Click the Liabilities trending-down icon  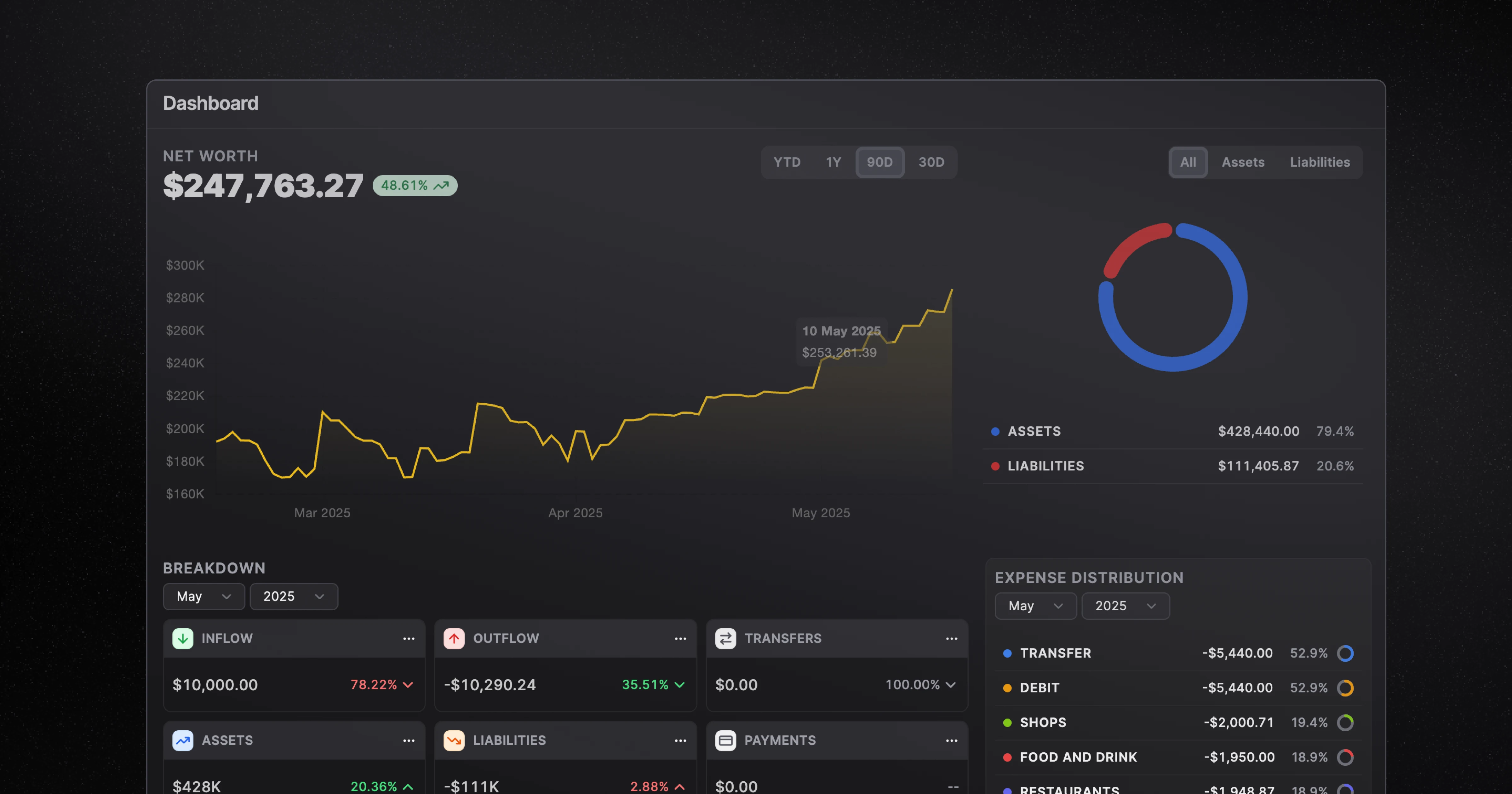click(x=454, y=740)
